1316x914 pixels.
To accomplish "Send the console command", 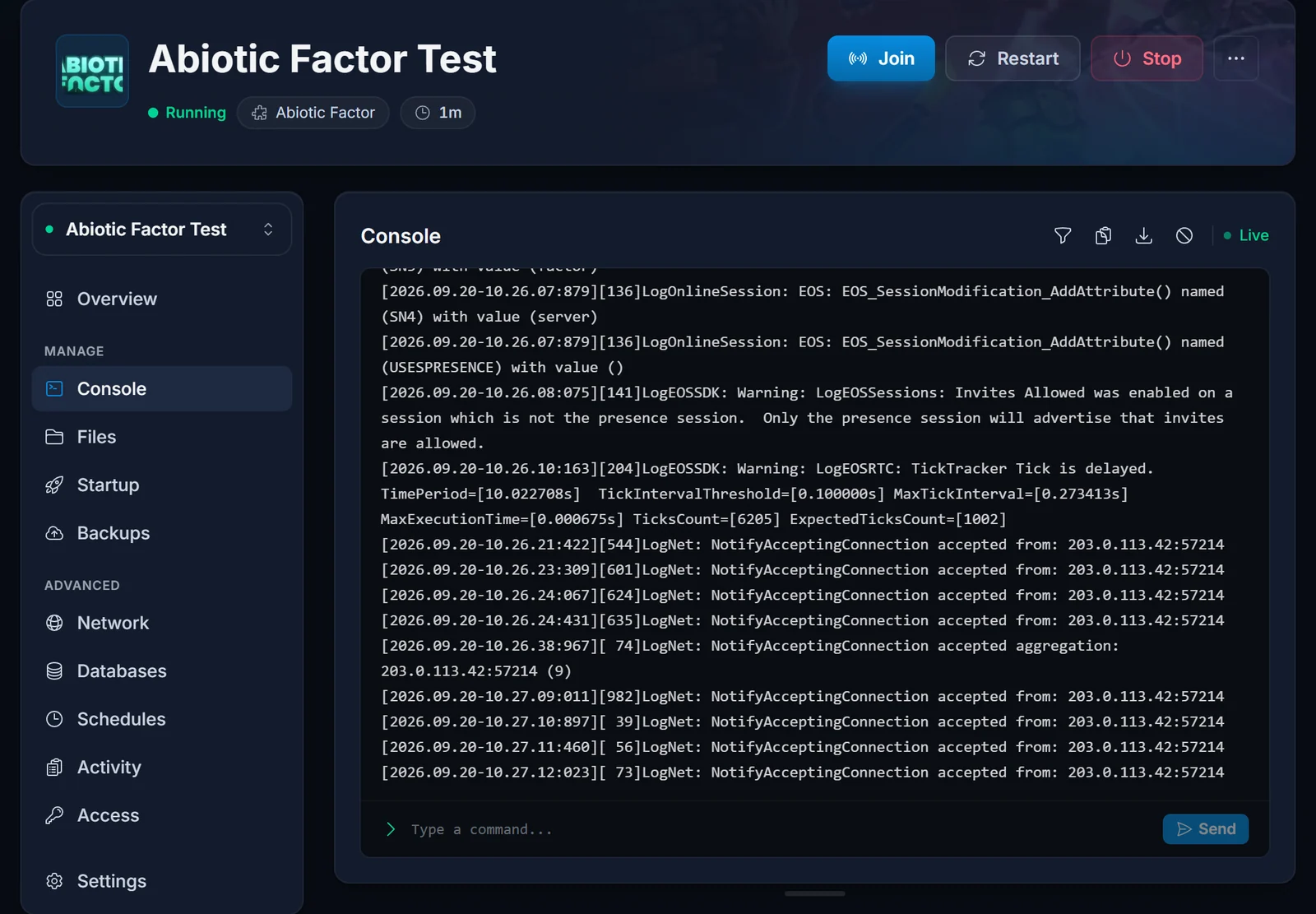I will click(x=1206, y=829).
